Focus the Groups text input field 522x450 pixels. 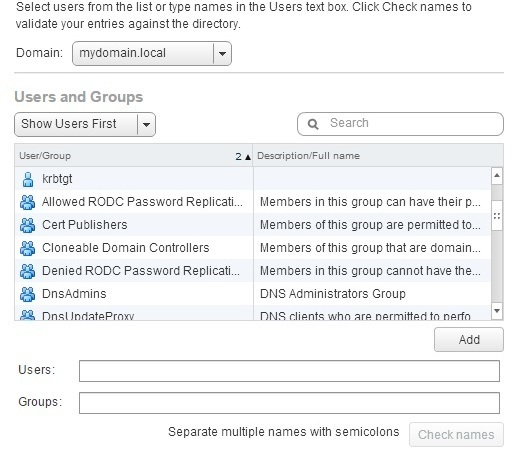coord(289,403)
